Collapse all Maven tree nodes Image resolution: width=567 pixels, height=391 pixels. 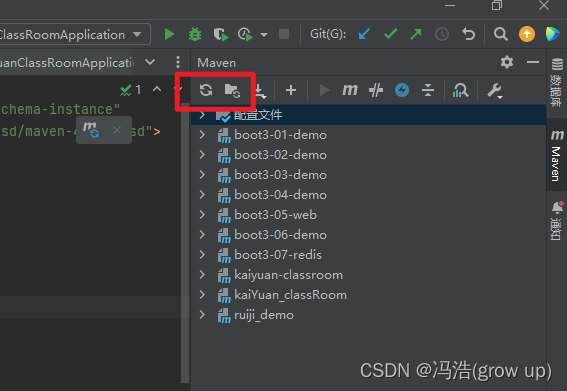428,90
